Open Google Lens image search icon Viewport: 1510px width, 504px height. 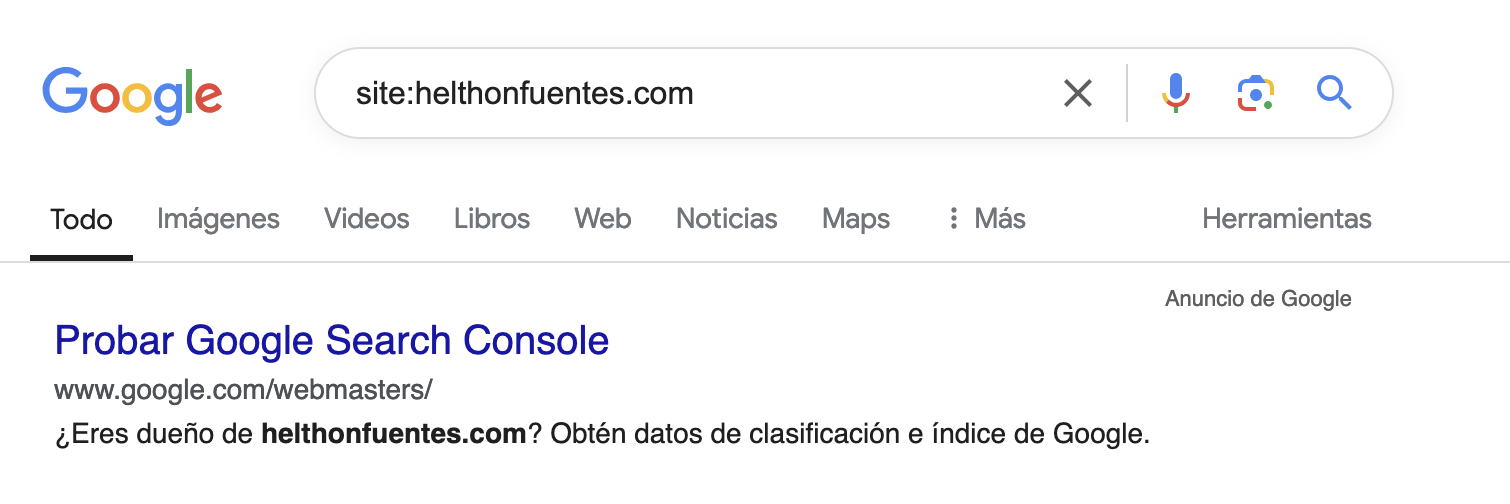1256,94
